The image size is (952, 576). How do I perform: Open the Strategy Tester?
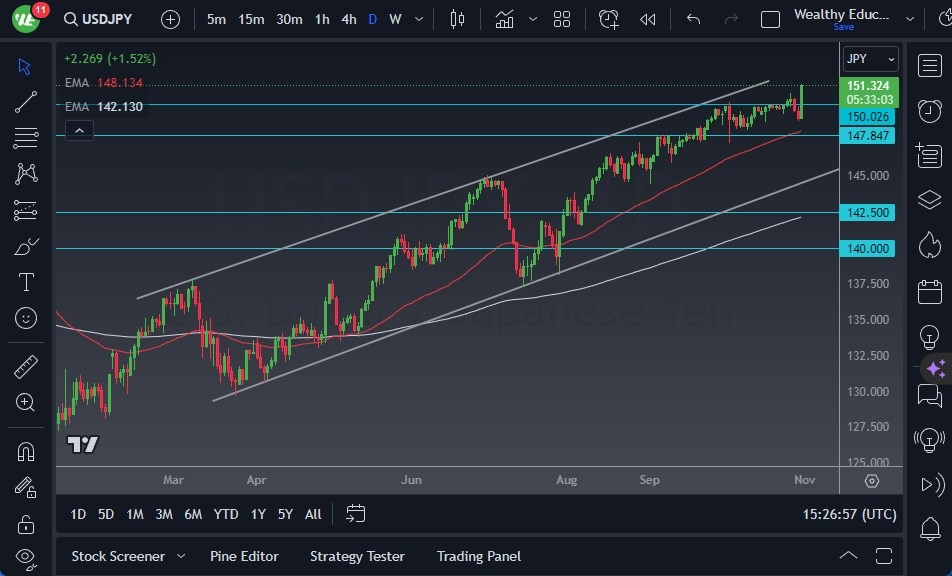tap(357, 556)
